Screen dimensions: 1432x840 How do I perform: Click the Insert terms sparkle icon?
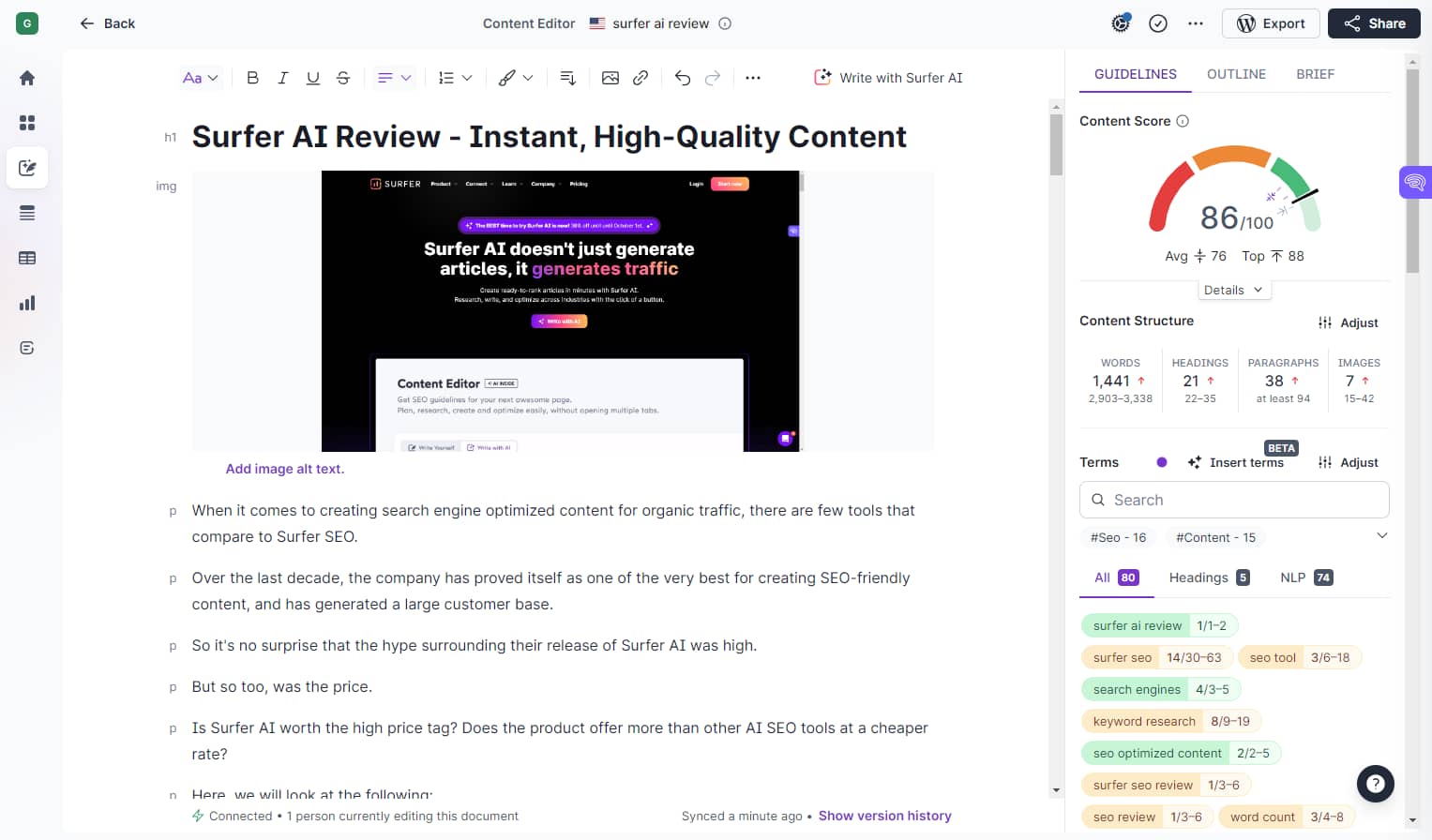(1193, 462)
